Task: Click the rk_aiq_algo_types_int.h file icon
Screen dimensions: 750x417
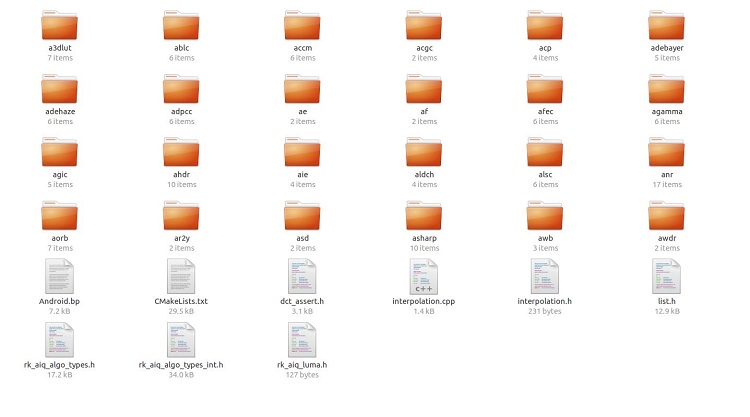Action: pyautogui.click(x=181, y=340)
